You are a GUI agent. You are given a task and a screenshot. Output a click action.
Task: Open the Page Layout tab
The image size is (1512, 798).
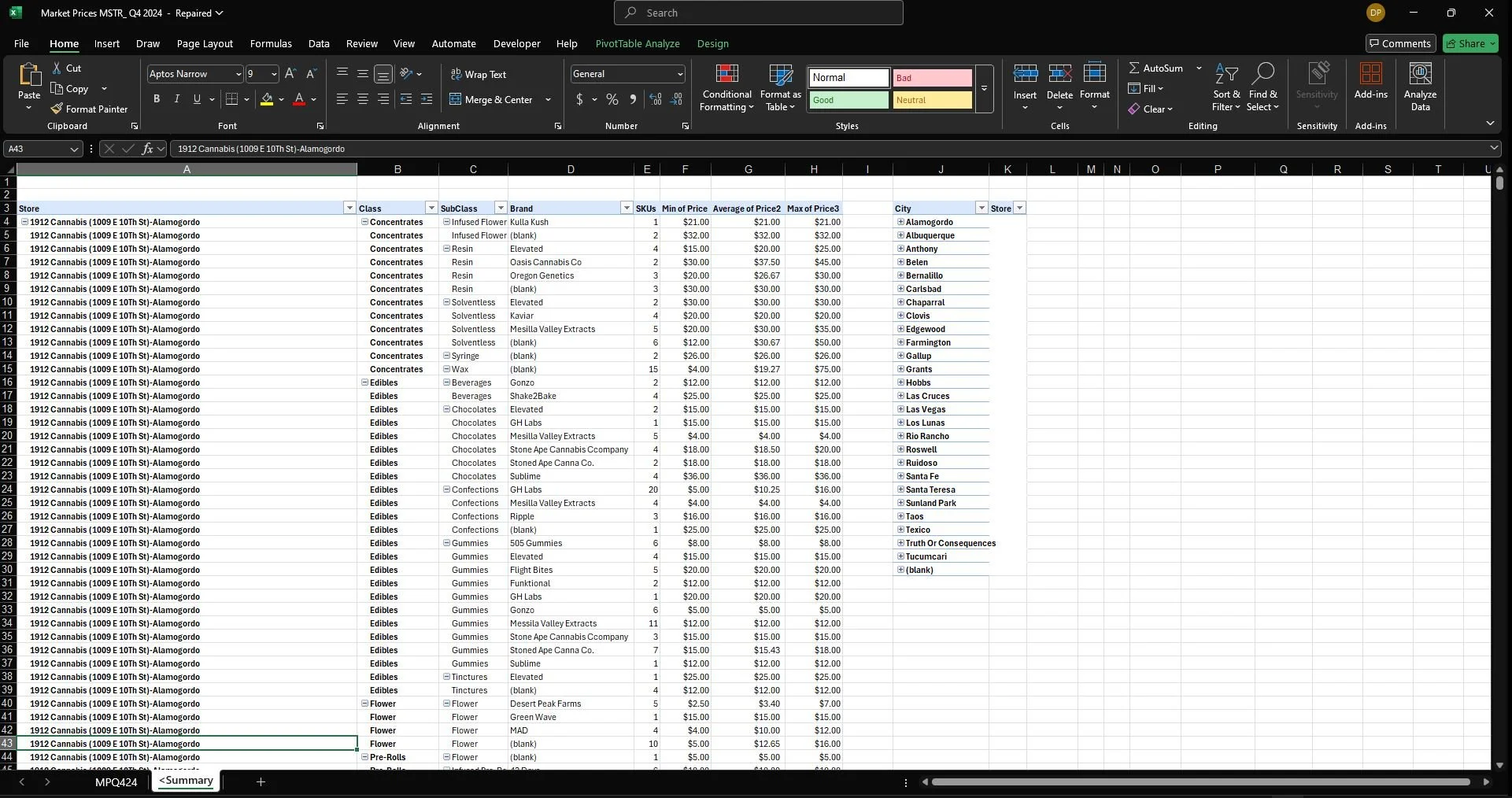[x=205, y=44]
